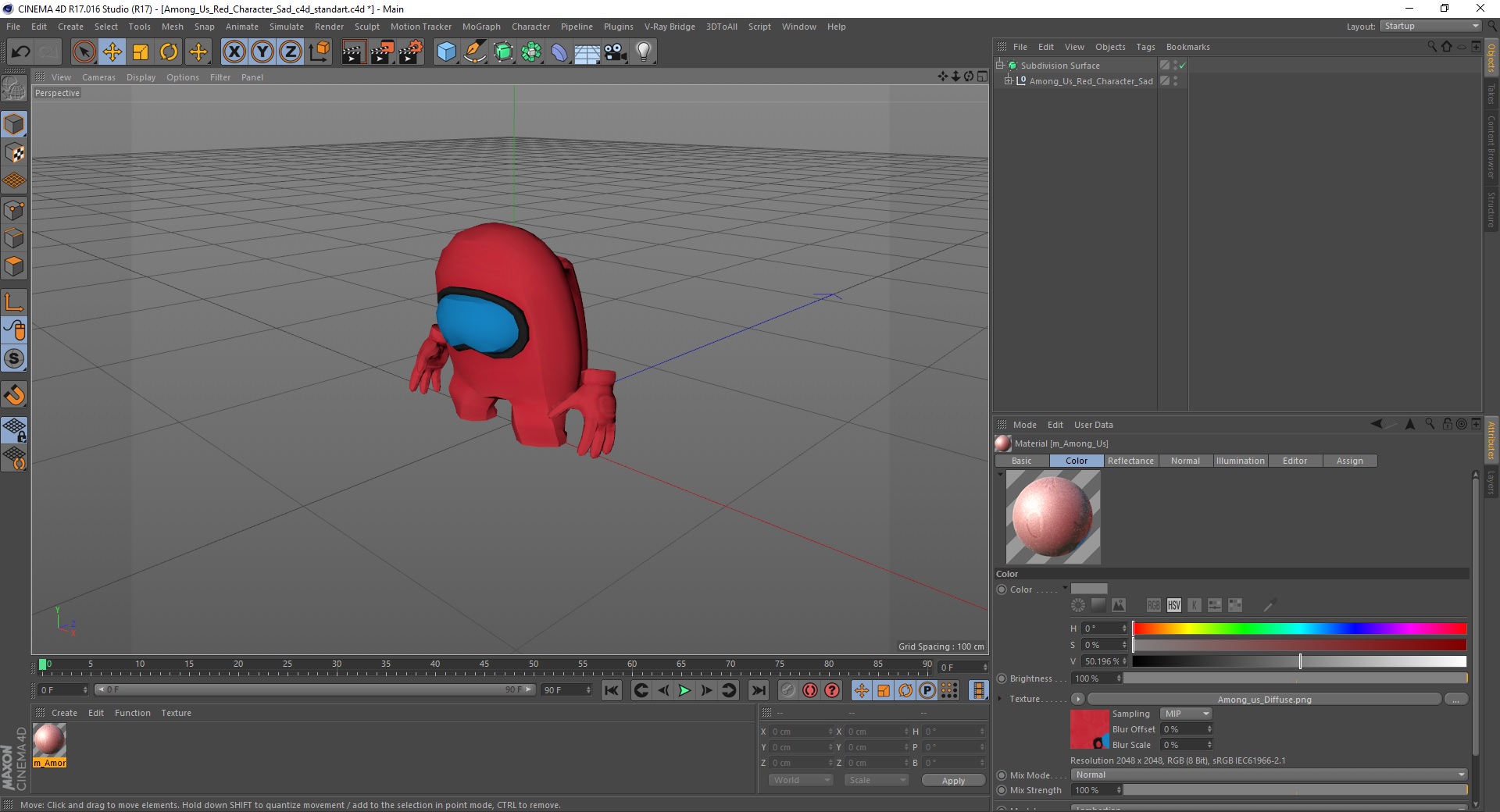Open the deformer objects icon
1500x812 pixels.
pyautogui.click(x=559, y=52)
